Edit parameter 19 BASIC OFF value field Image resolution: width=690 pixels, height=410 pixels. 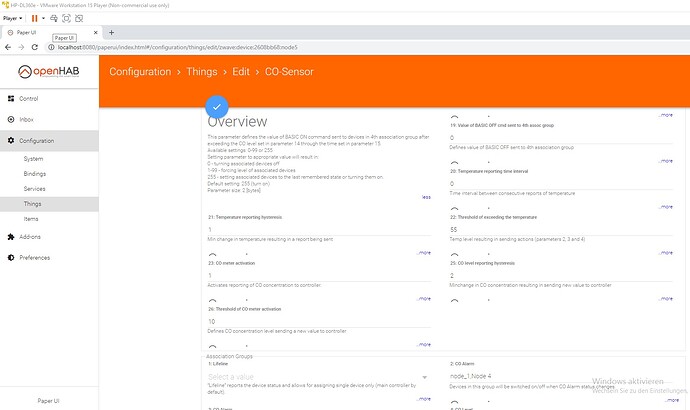pos(561,138)
